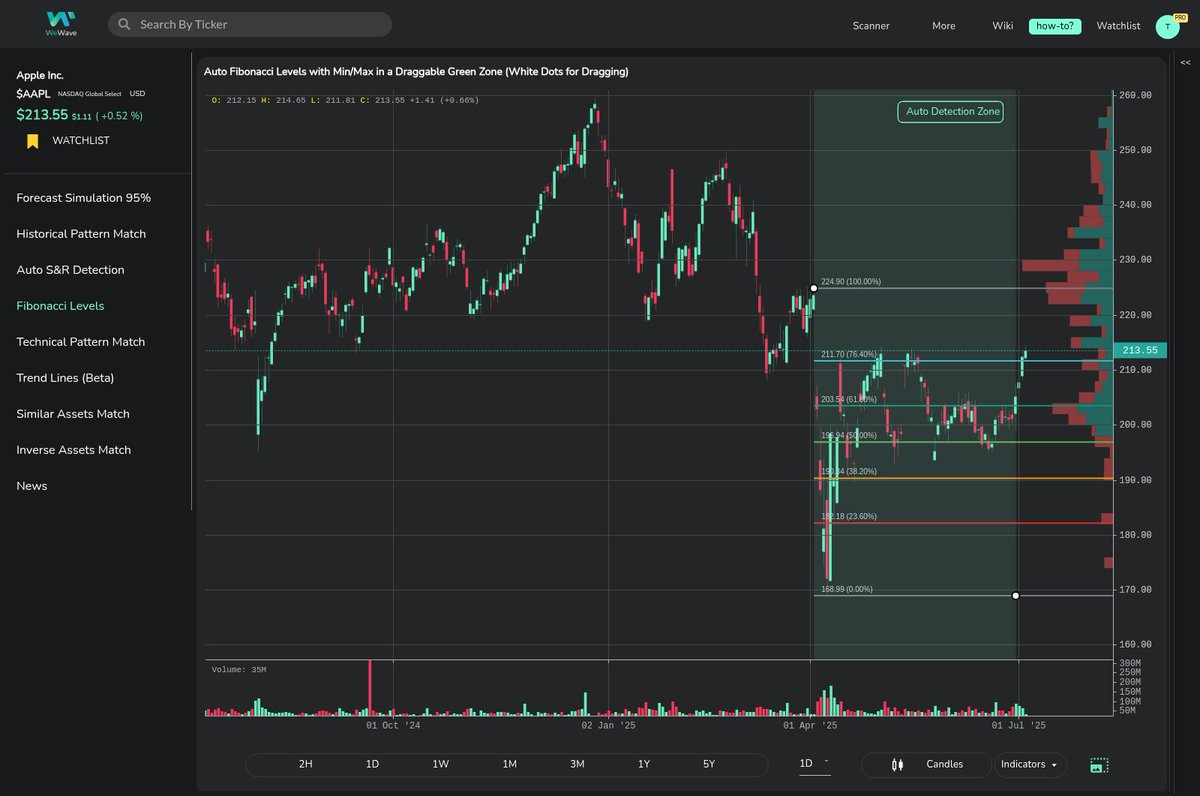Click the chart screenshot icon

[x=1099, y=765]
